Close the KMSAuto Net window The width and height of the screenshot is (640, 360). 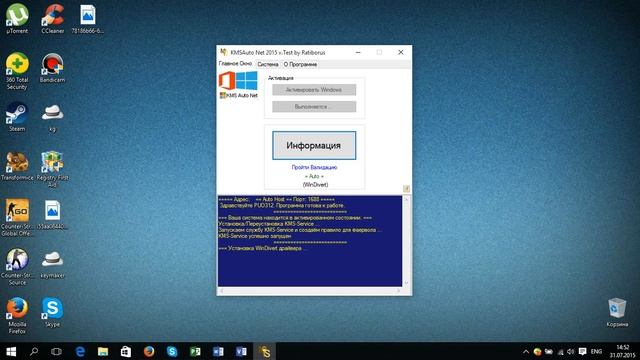pyautogui.click(x=401, y=52)
